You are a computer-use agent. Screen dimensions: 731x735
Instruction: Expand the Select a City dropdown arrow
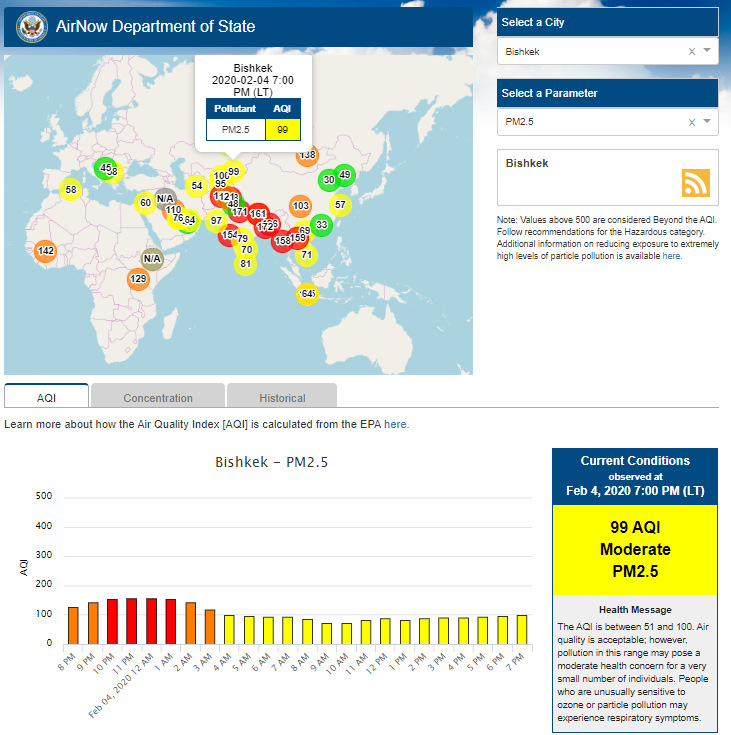(707, 51)
